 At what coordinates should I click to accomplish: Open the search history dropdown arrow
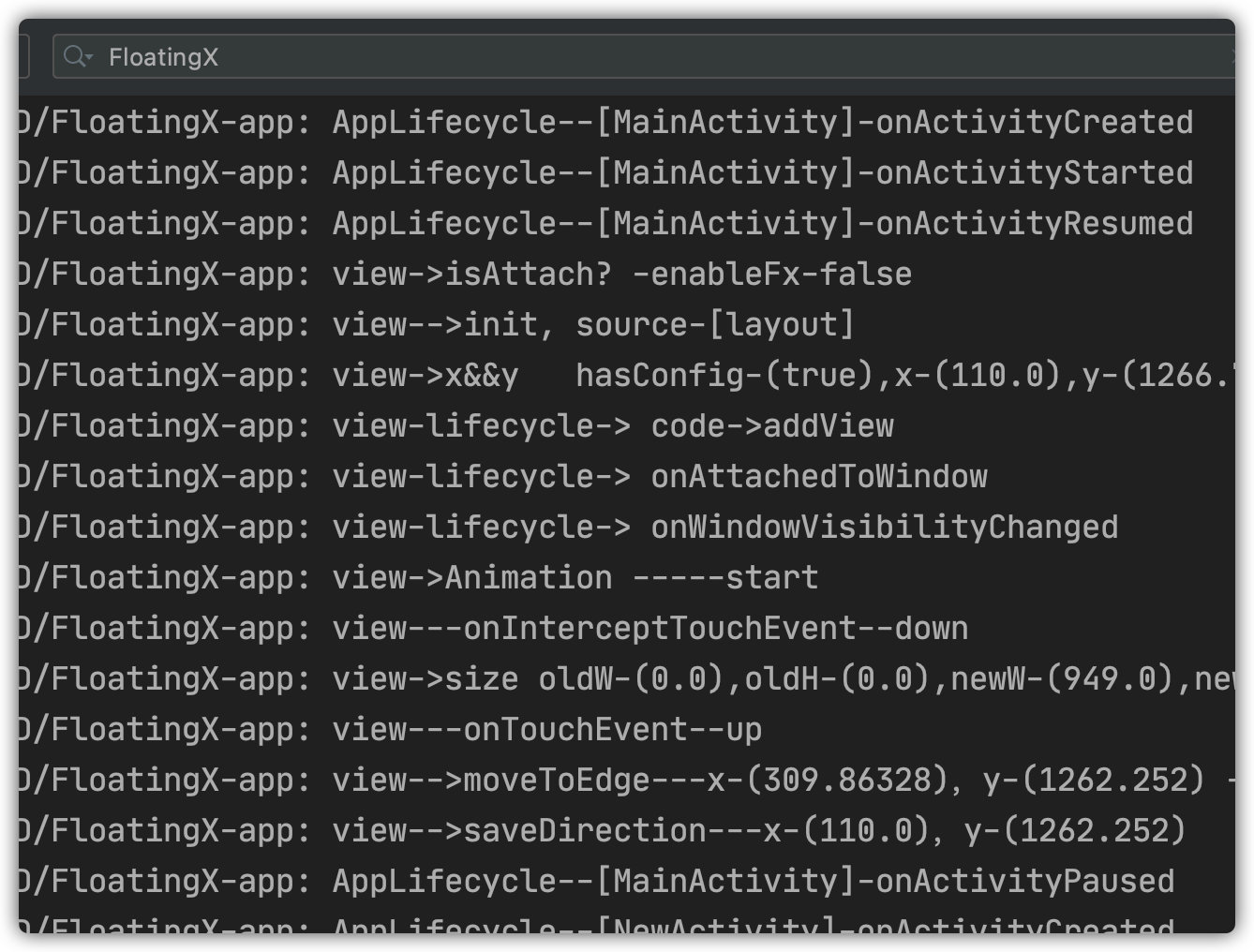click(x=89, y=58)
